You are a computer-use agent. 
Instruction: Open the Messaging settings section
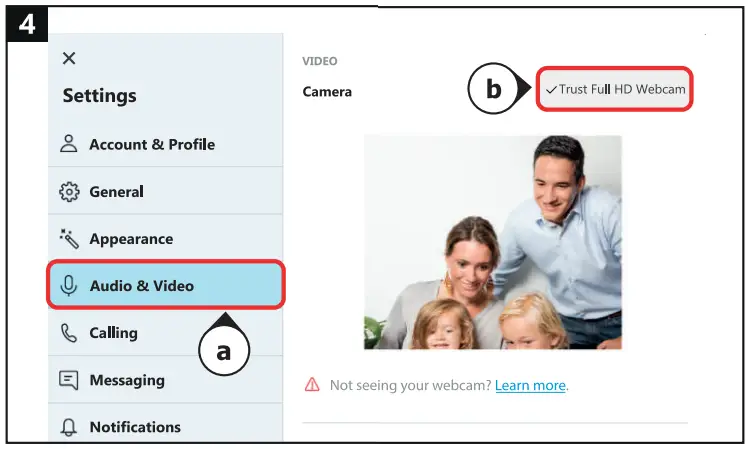(166, 380)
